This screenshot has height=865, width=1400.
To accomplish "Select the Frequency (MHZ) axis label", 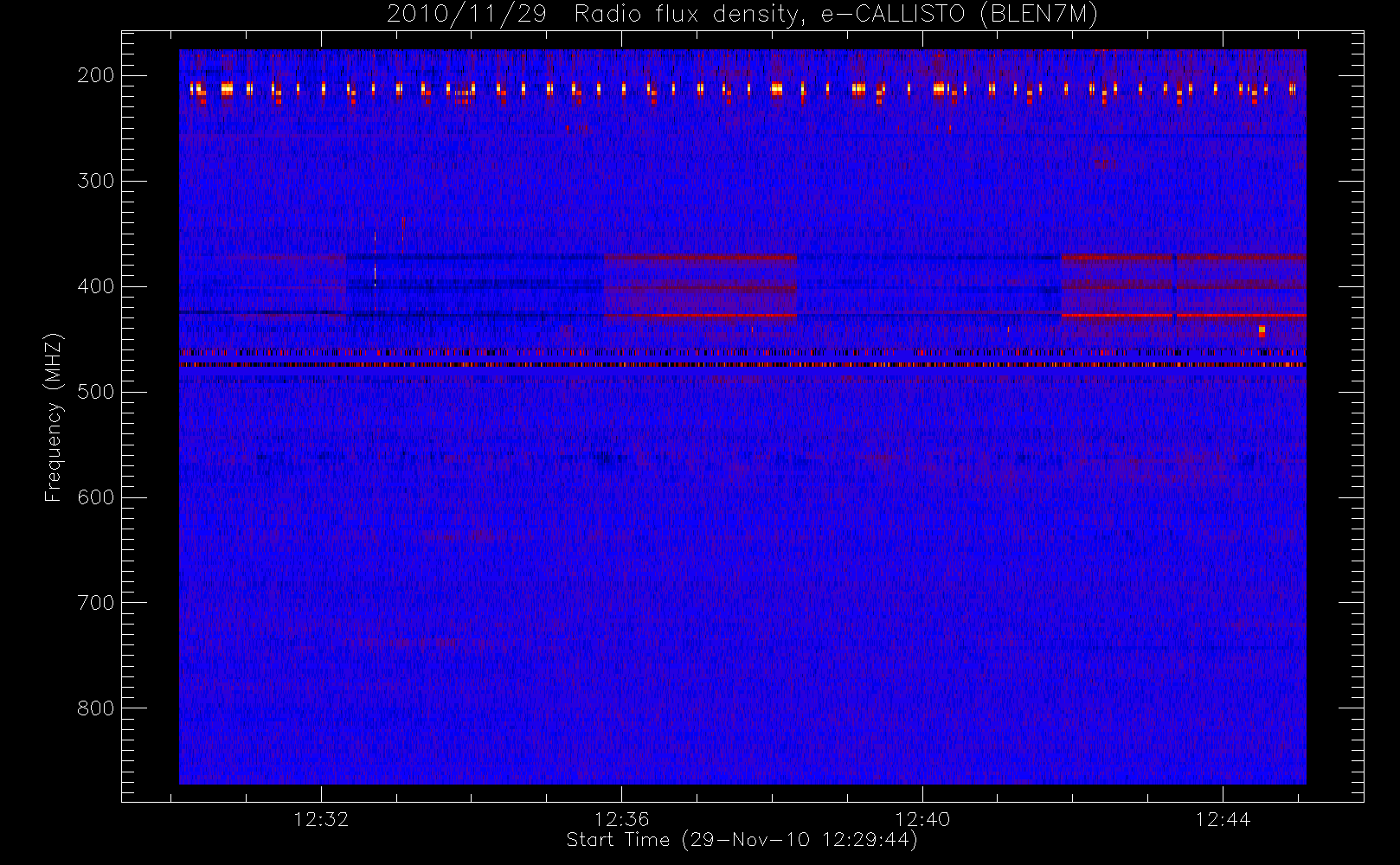I will [x=54, y=418].
